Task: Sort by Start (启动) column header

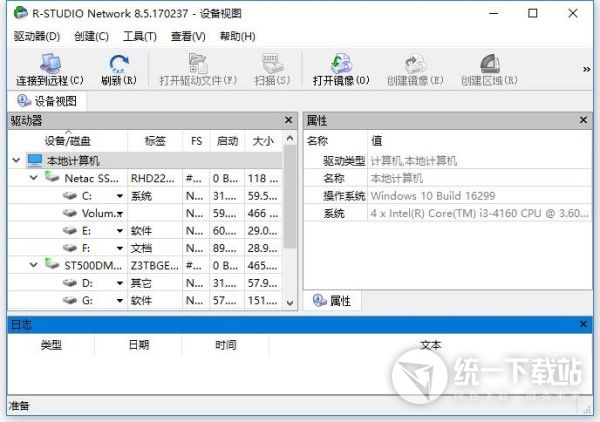Action: pyautogui.click(x=227, y=141)
